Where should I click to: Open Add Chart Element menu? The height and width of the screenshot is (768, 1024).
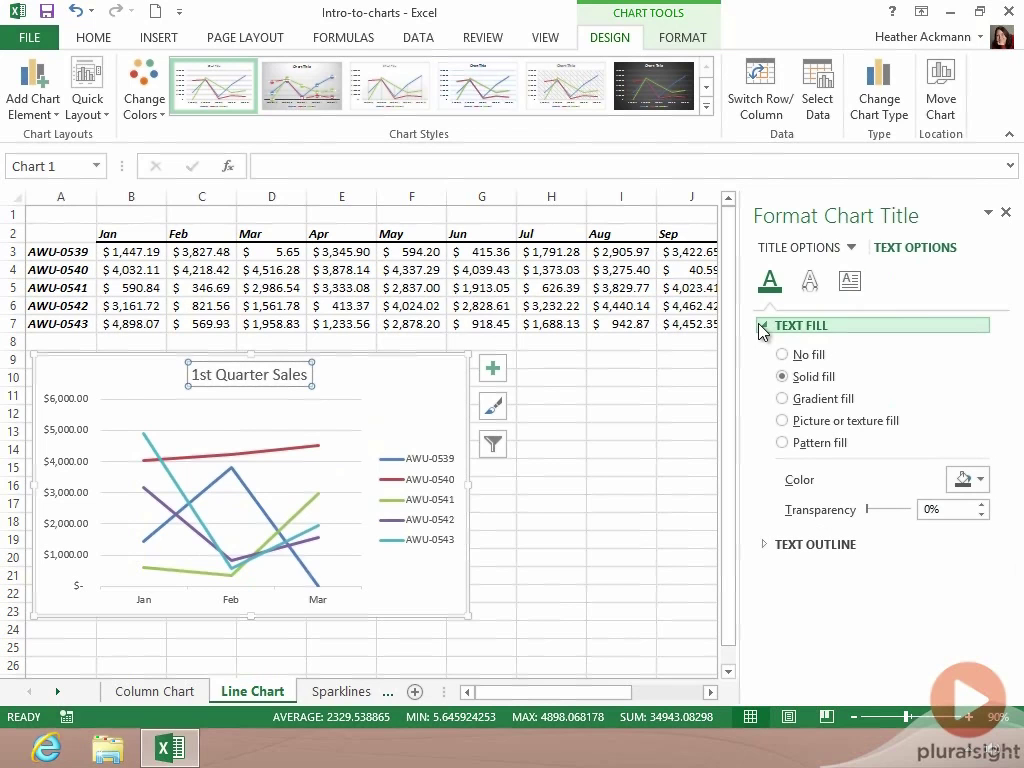[33, 90]
